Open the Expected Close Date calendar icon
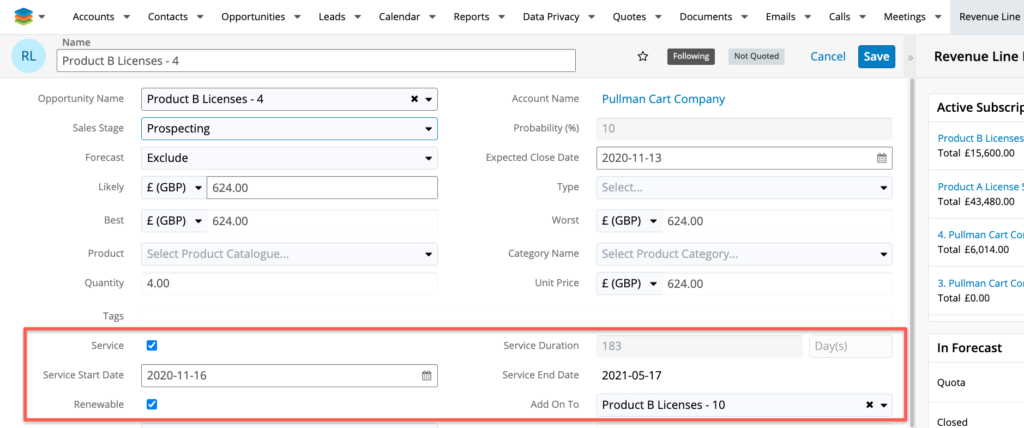 click(x=882, y=157)
